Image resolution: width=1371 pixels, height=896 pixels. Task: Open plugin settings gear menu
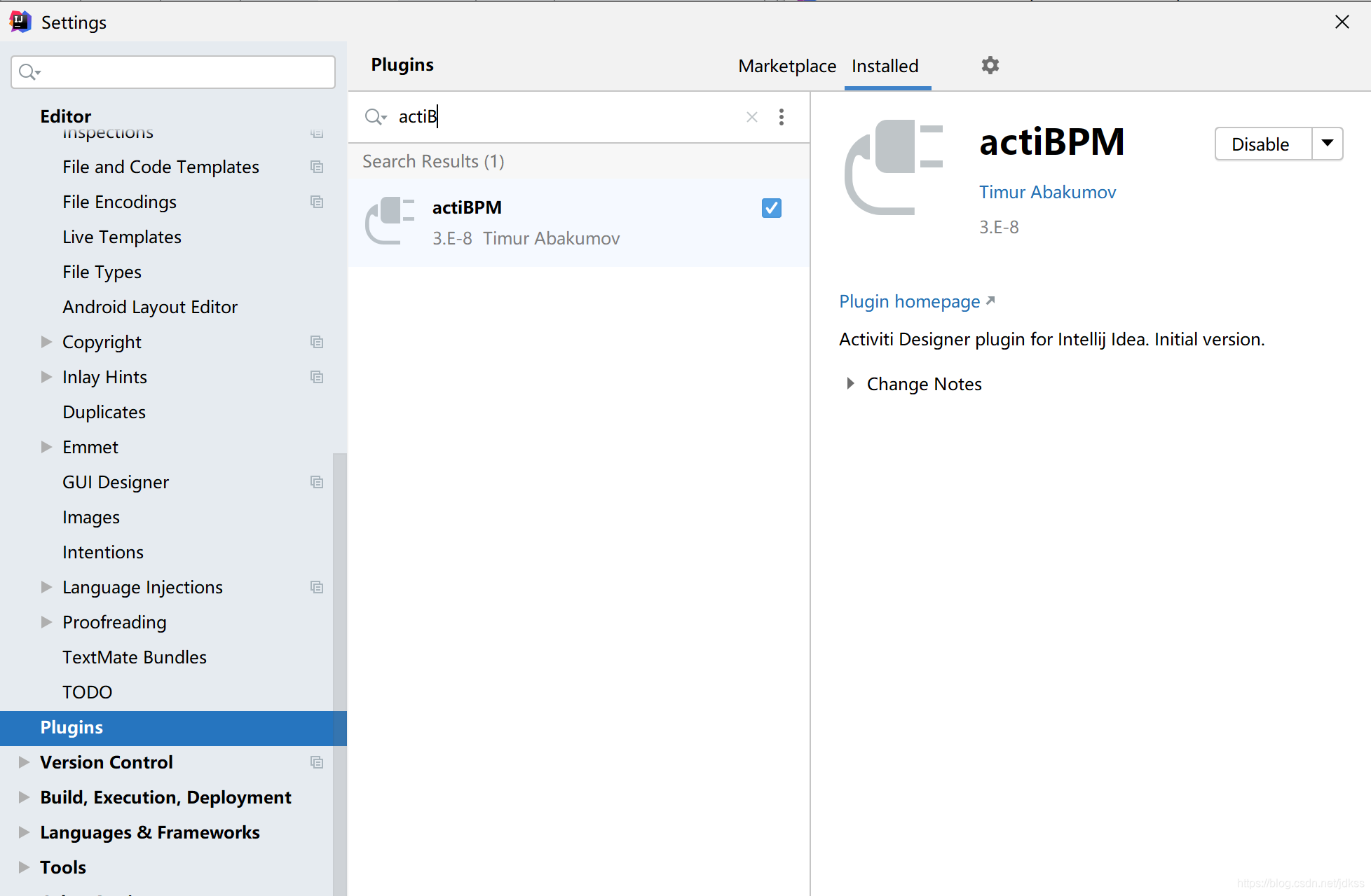click(990, 65)
